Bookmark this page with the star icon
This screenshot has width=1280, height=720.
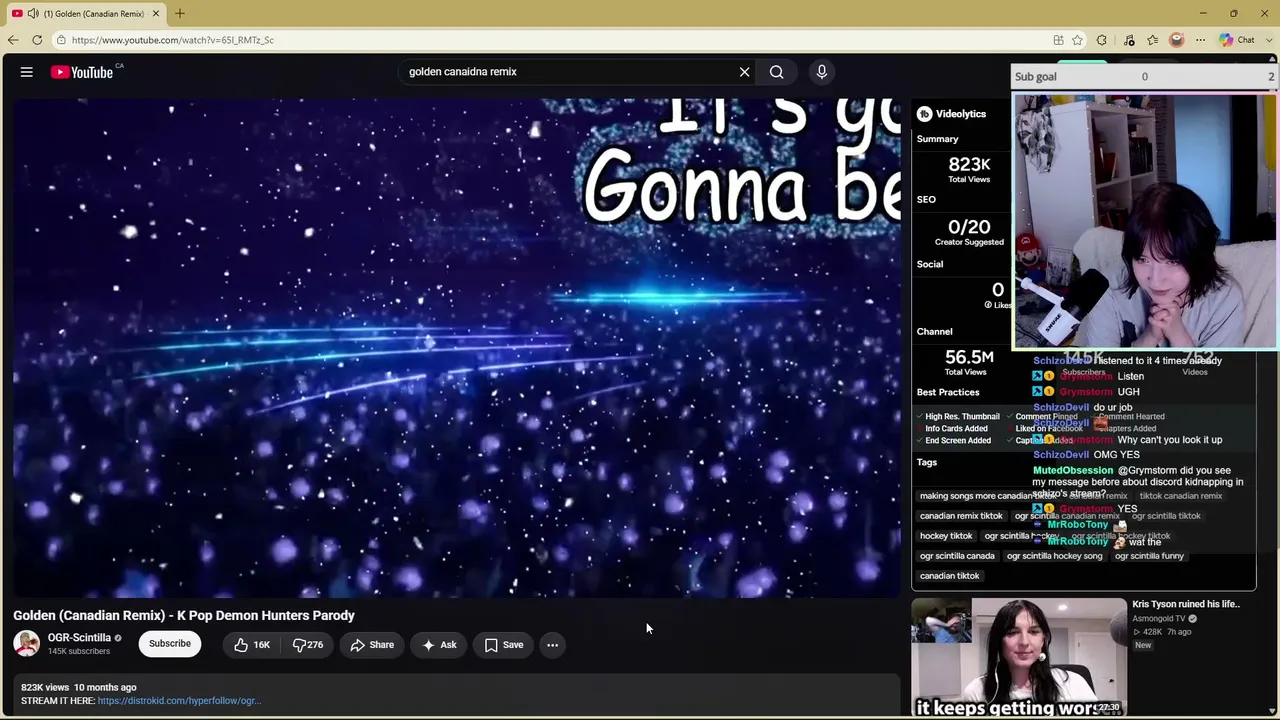pyautogui.click(x=1077, y=40)
